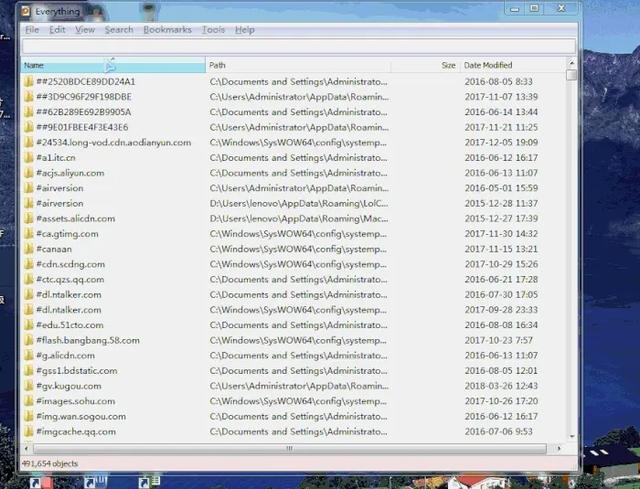Sort results by Name column header
Image resolution: width=640 pixels, height=489 pixels.
pyautogui.click(x=113, y=65)
